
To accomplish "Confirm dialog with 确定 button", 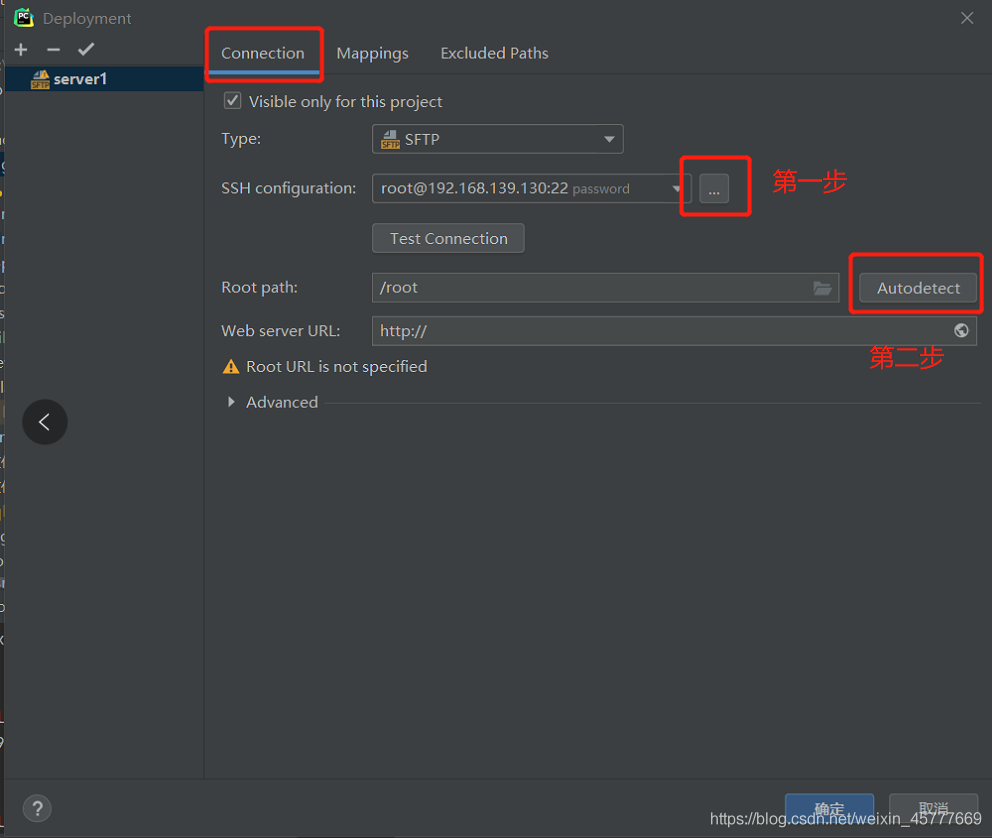I will 829,809.
